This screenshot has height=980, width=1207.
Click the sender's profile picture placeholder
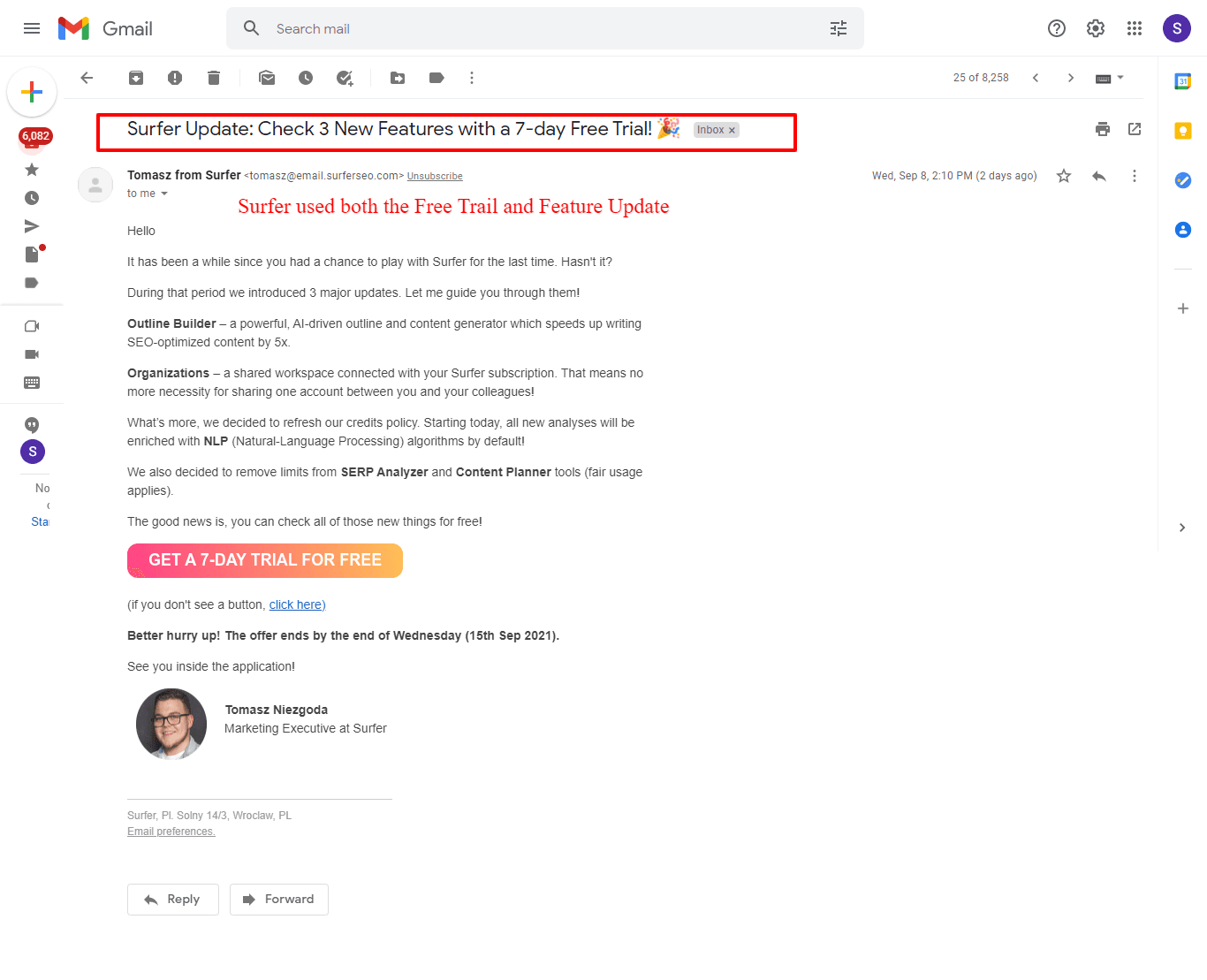[95, 185]
